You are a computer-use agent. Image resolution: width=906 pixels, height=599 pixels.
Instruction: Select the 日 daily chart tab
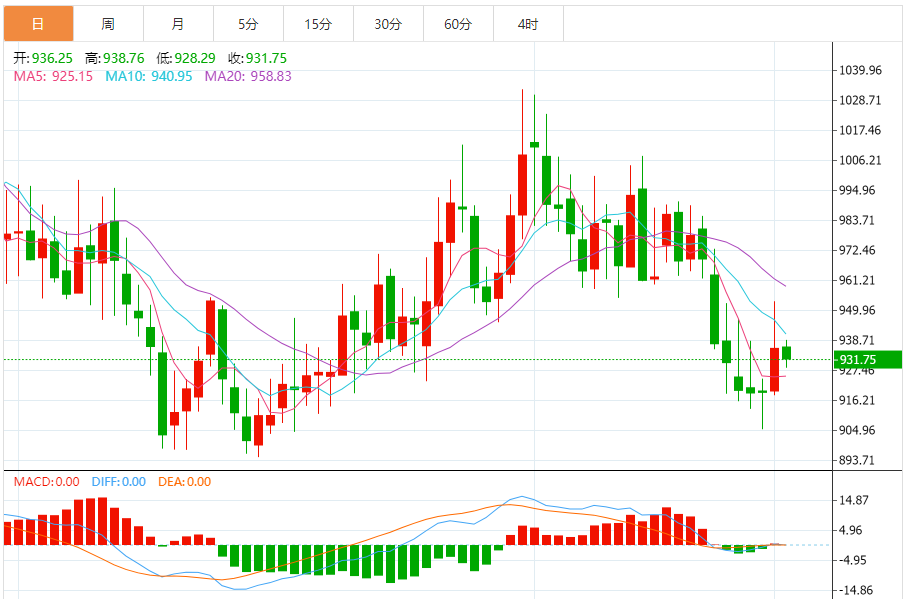pyautogui.click(x=38, y=24)
